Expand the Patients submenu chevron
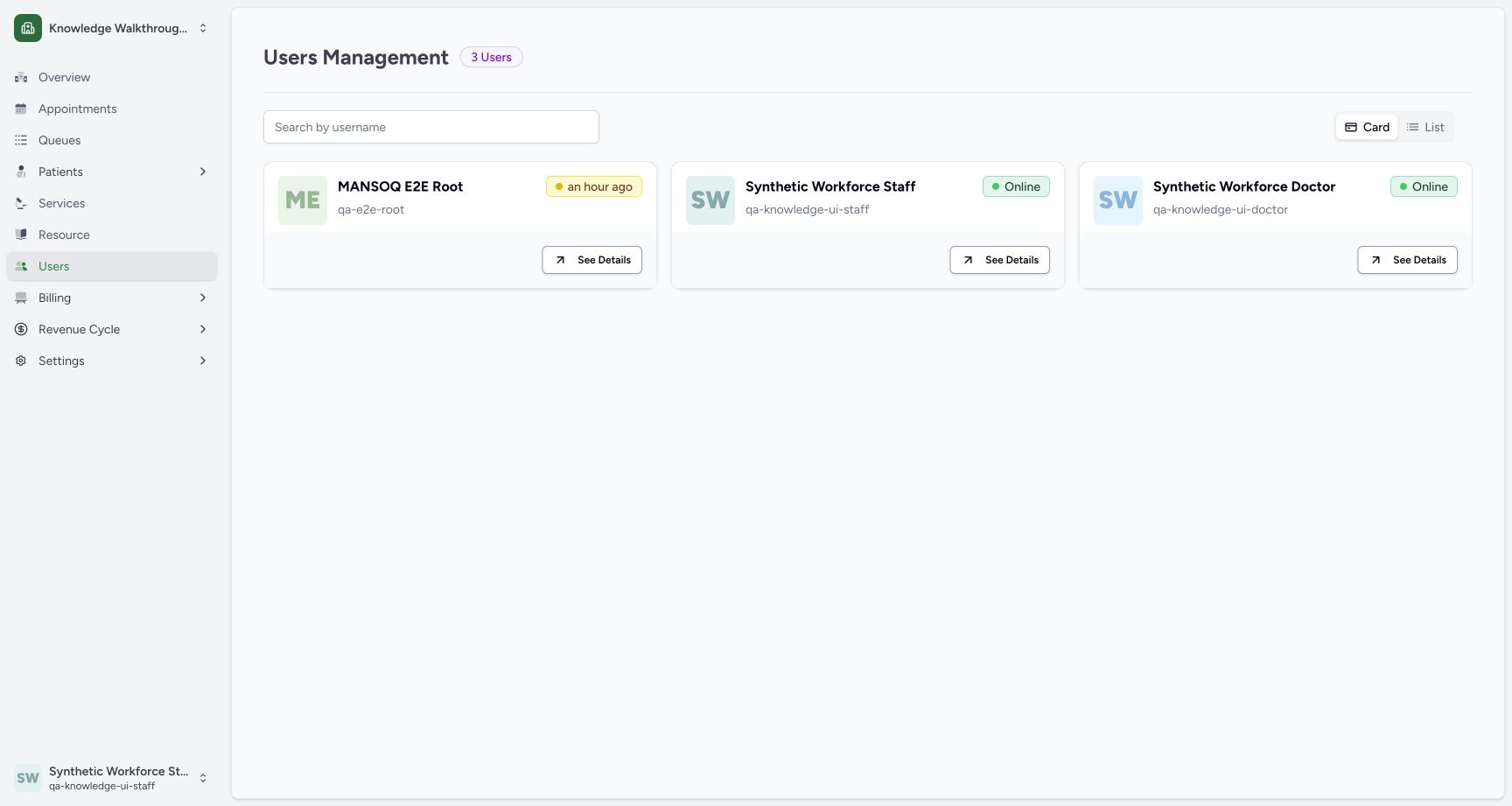The image size is (1512, 806). pyautogui.click(x=203, y=172)
